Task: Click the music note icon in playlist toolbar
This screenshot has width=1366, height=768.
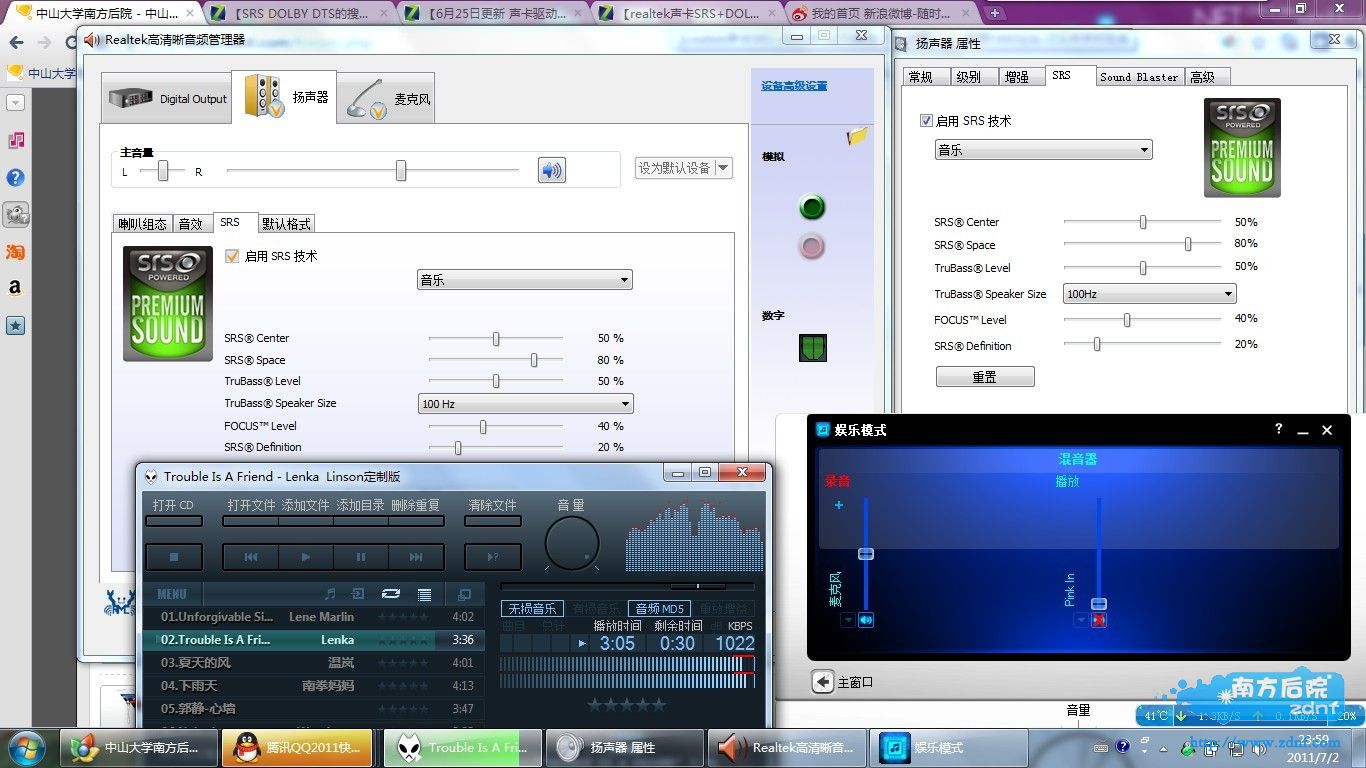Action: (330, 594)
